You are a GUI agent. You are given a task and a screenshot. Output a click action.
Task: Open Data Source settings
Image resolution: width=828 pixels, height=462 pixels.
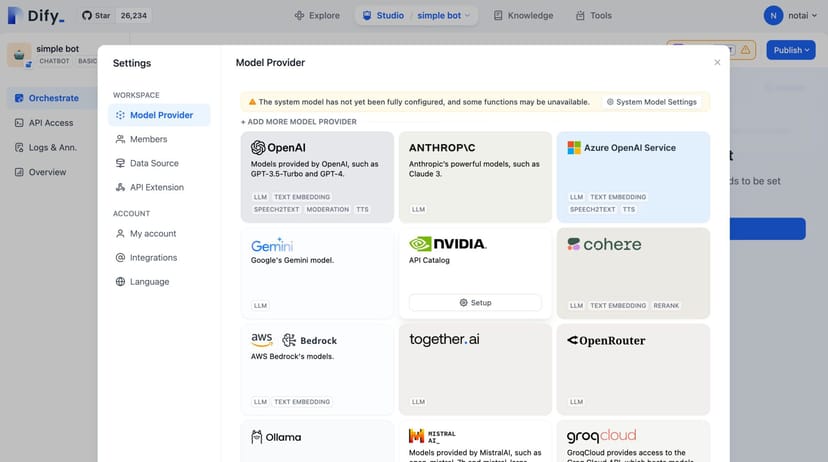click(x=154, y=163)
